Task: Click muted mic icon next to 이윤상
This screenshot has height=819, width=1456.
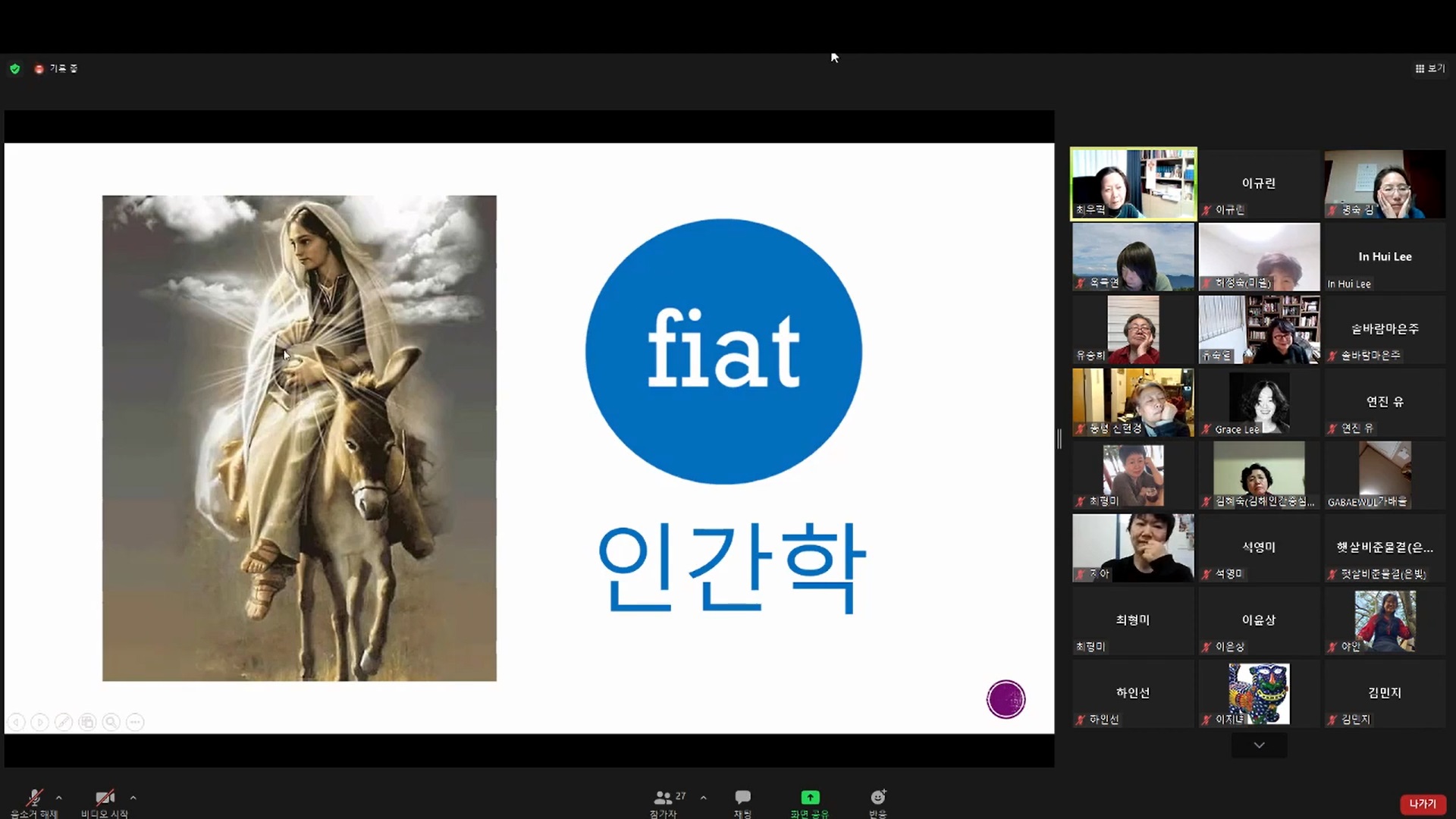Action: (1207, 647)
